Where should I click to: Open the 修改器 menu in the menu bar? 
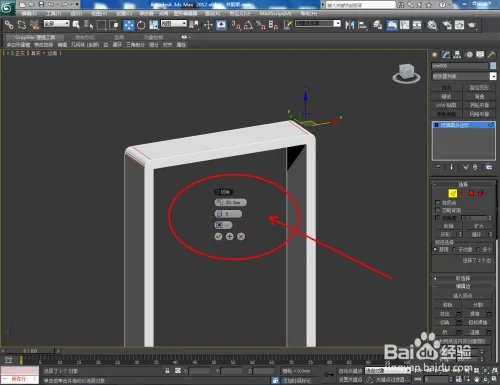click(x=146, y=14)
